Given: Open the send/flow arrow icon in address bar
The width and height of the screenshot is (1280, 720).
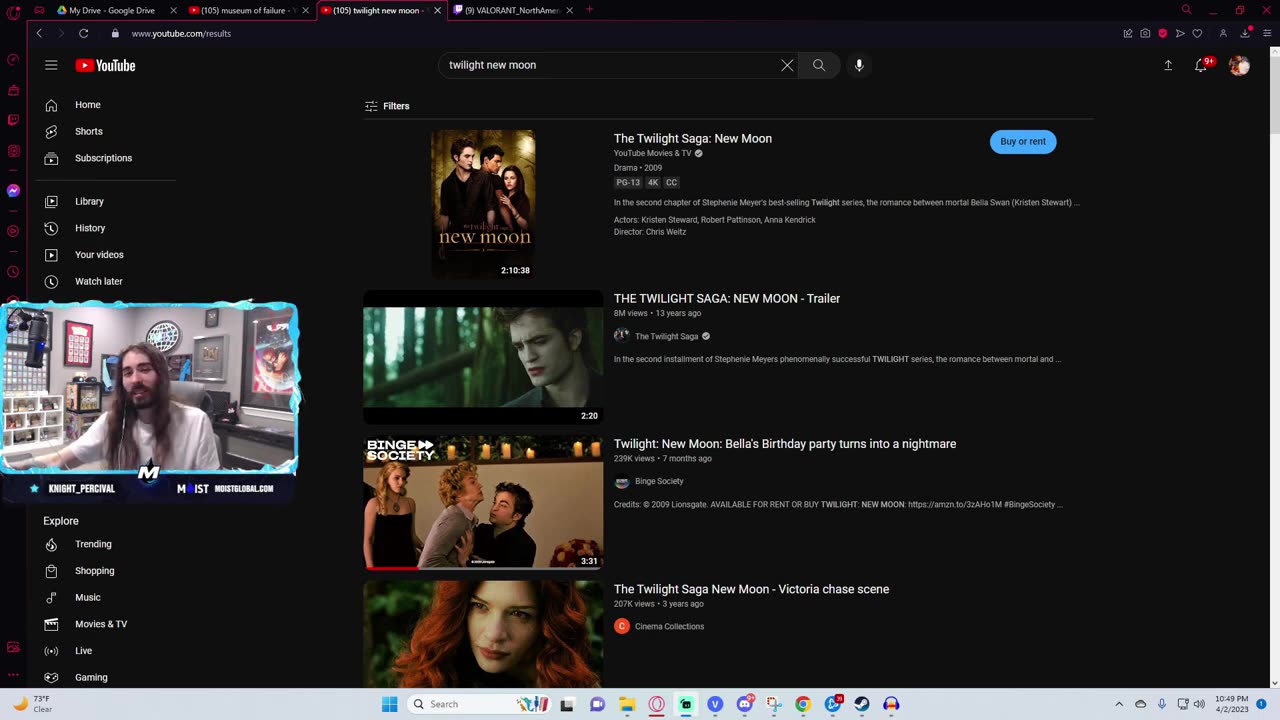Looking at the screenshot, I should (1180, 33).
